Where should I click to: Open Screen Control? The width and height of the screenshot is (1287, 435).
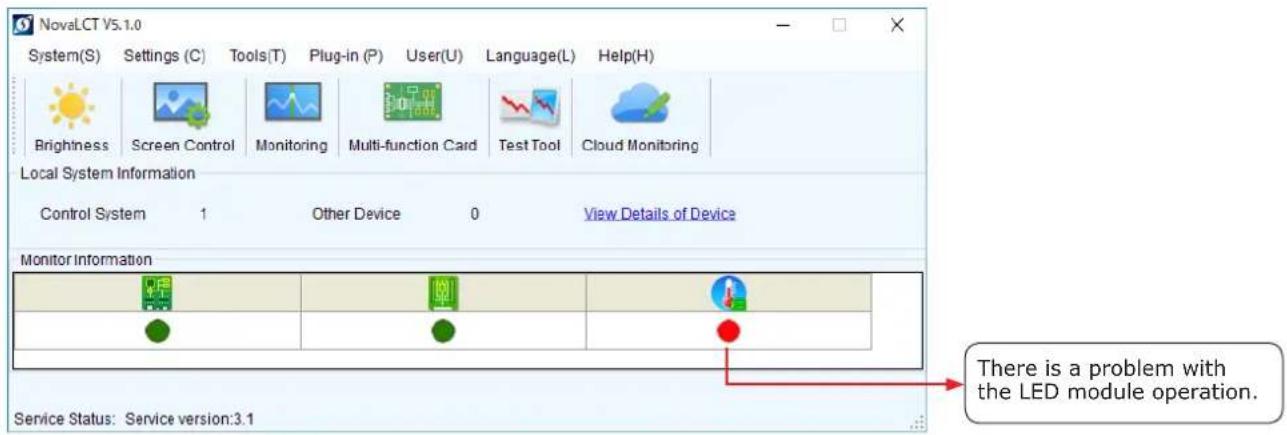(x=183, y=118)
